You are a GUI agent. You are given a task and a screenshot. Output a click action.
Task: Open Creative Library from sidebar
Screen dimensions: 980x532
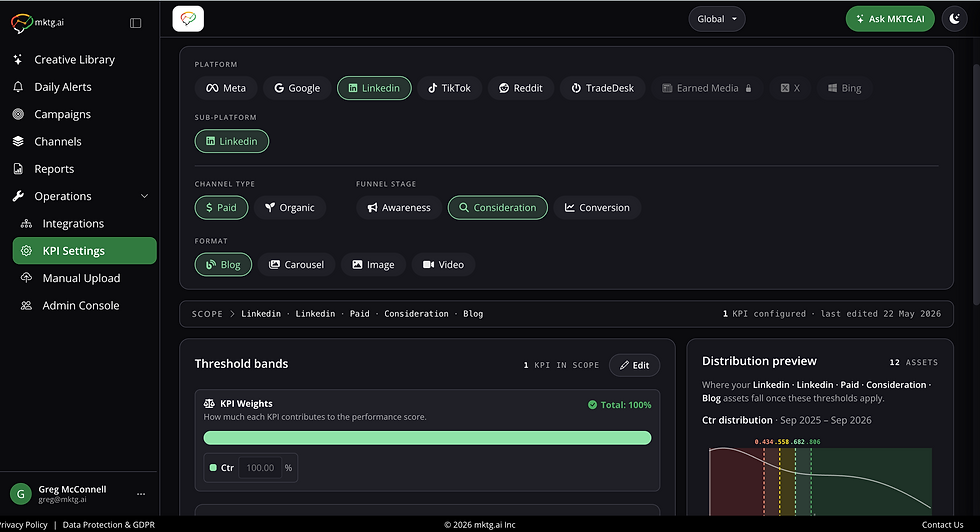[x=74, y=59]
